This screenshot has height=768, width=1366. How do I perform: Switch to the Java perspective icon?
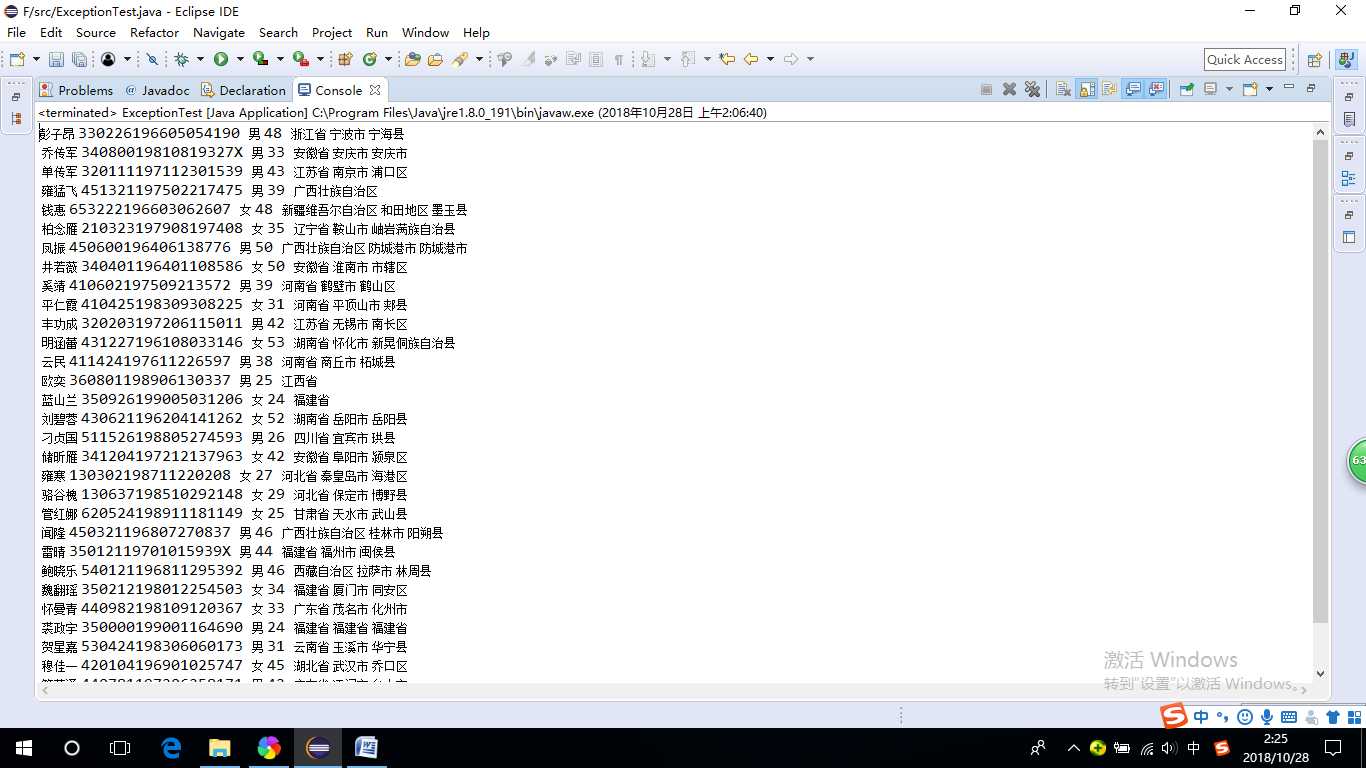point(1346,60)
